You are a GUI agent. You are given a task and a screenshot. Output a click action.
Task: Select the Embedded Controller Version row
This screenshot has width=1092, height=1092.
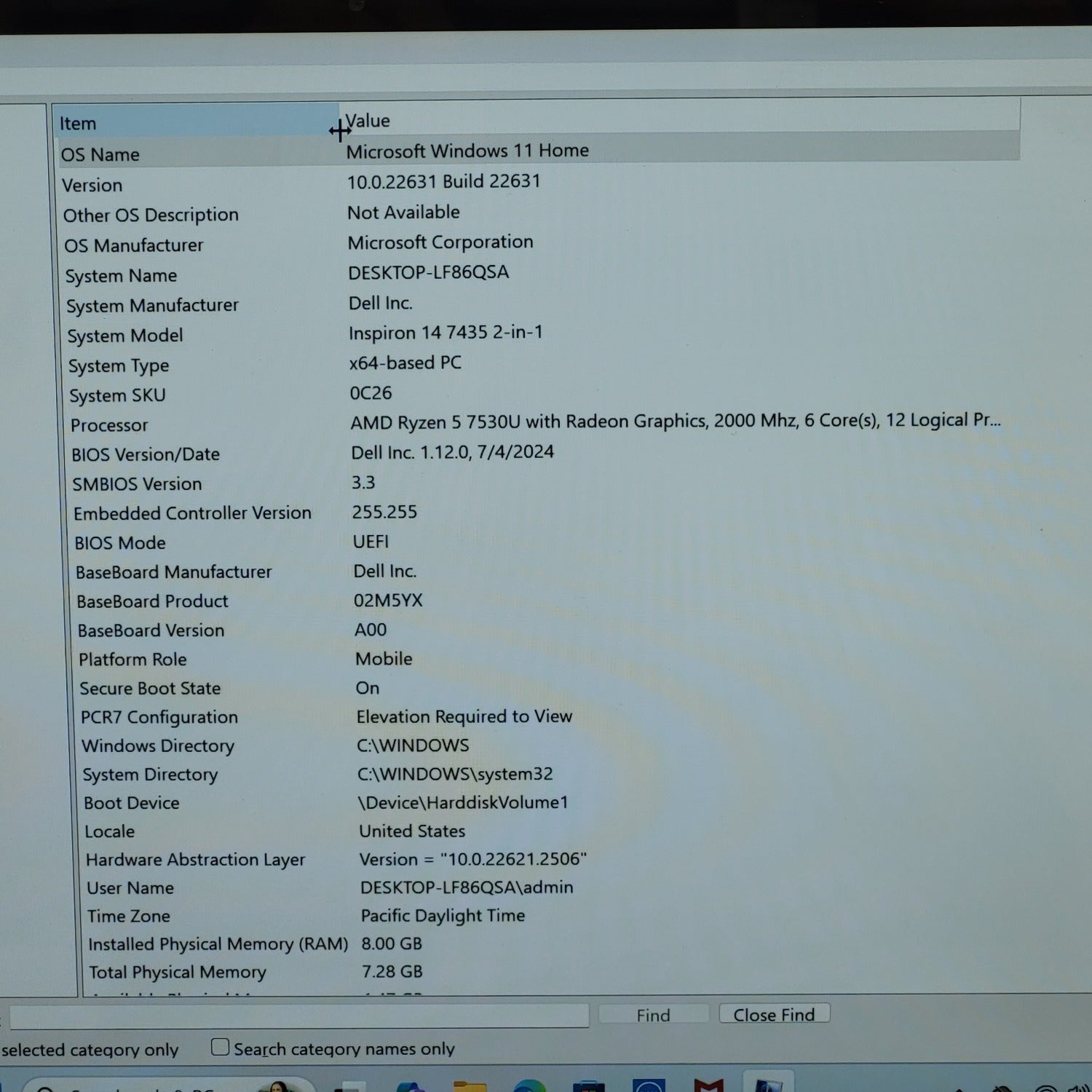coord(545,513)
